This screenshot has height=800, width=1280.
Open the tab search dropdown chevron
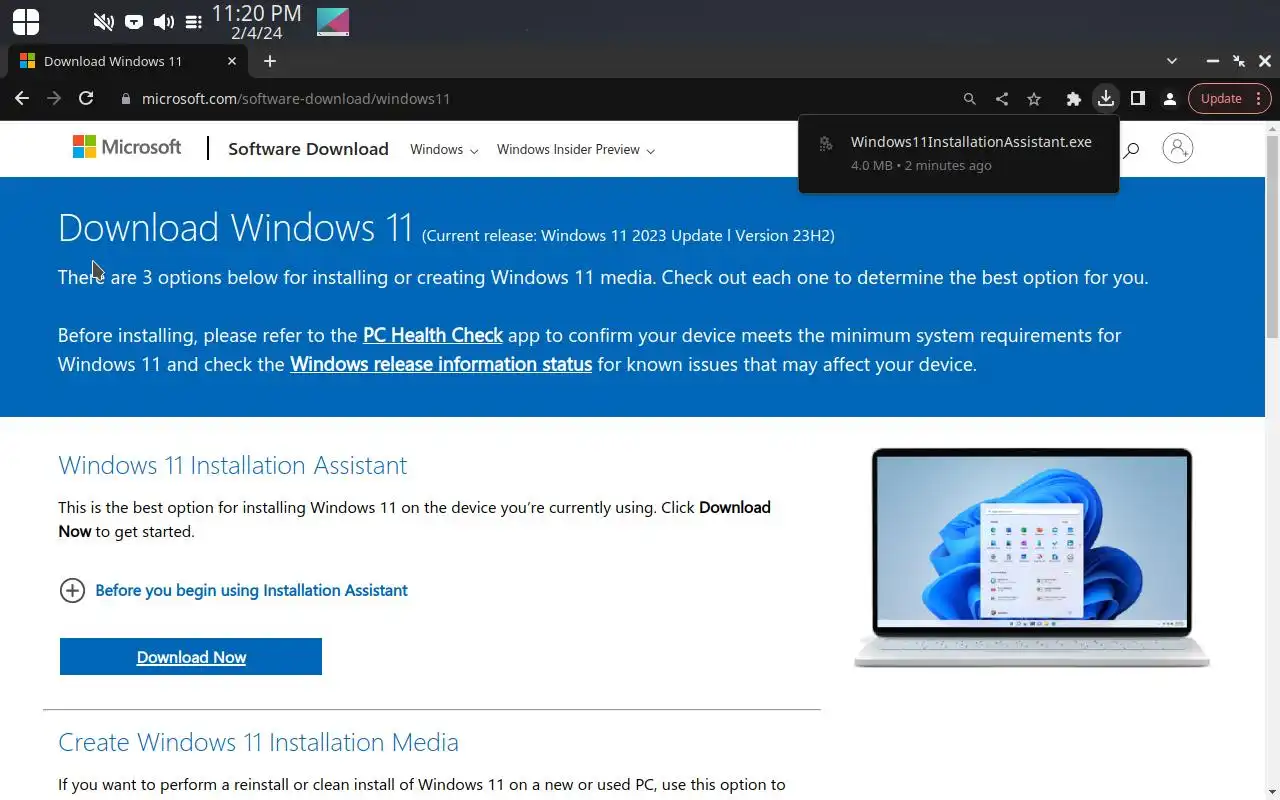coord(1172,61)
